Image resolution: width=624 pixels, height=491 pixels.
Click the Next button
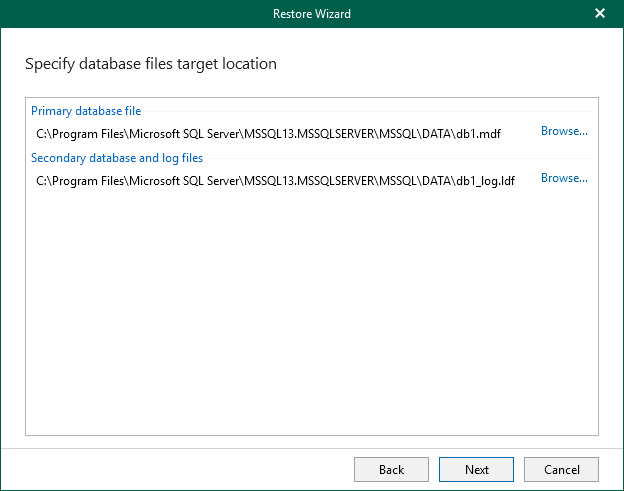tap(476, 469)
